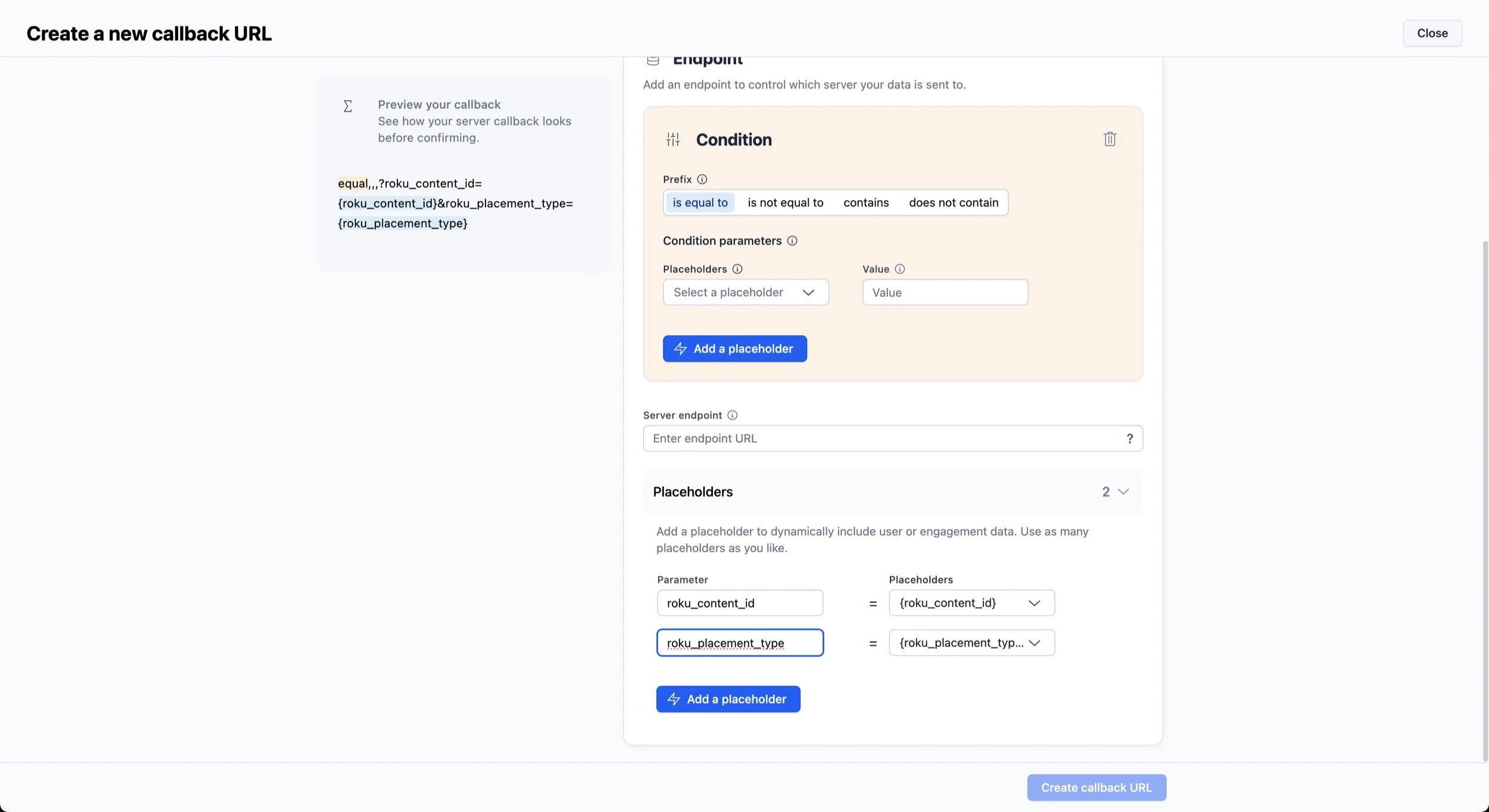Screen dimensions: 1489x812
Task: Click the Enter endpoint URL field
Action: 864,438
